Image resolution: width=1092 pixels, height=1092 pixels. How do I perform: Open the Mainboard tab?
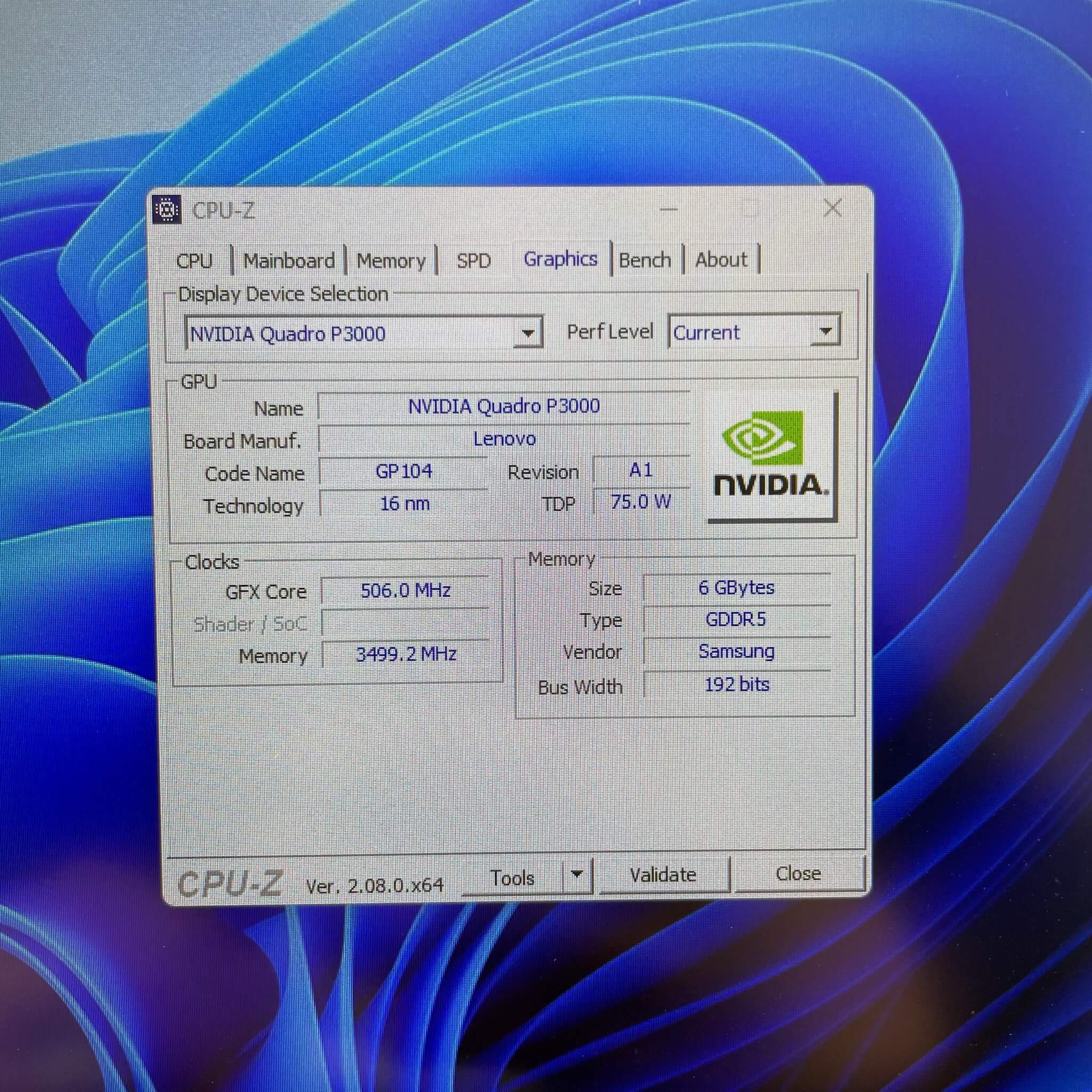(290, 261)
